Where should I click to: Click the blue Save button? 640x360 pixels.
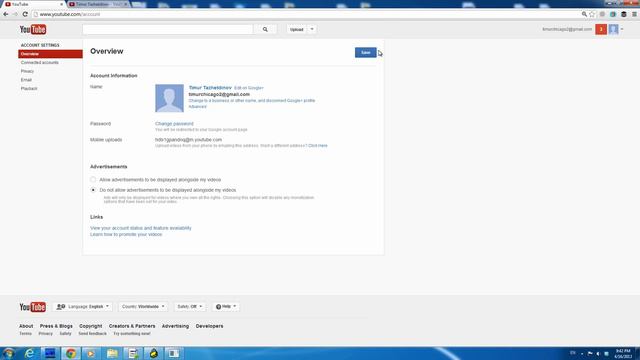365,53
